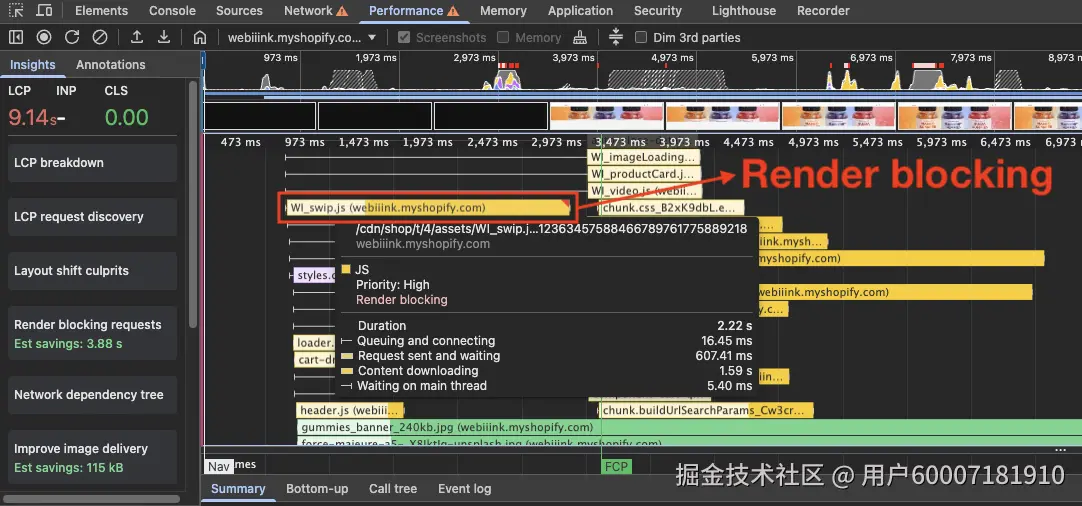Screen dimensions: 1082x506
Task: Open the Security tab
Action: pyautogui.click(x=658, y=10)
